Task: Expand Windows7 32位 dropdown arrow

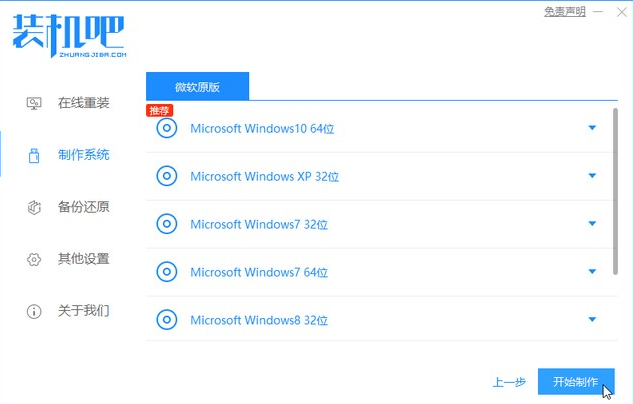Action: (592, 224)
